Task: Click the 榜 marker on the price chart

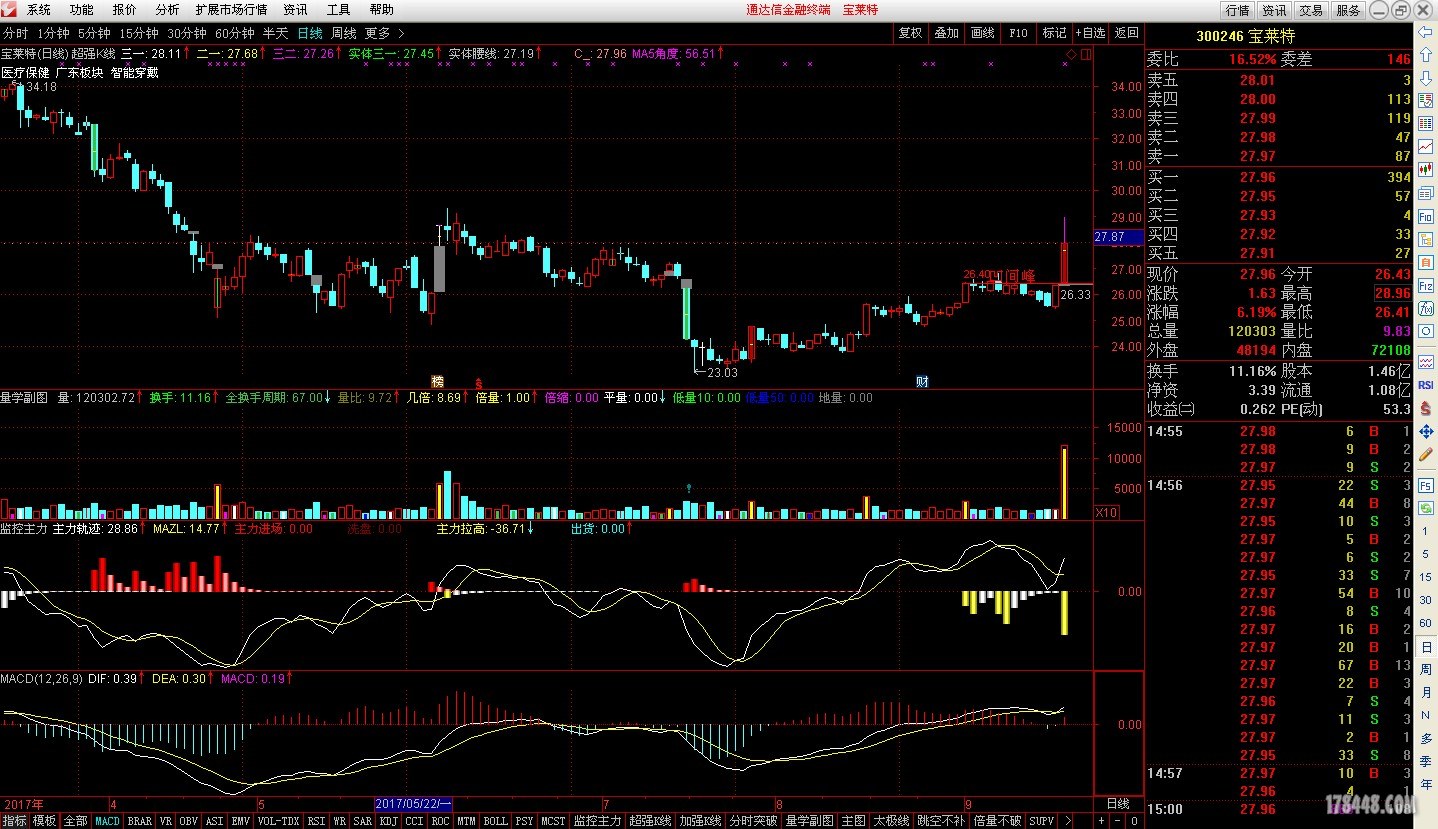Action: (x=436, y=381)
